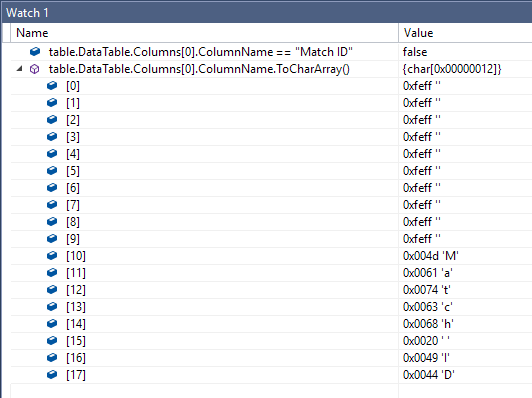
Task: Select the value 'false' in the first row
Action: coord(415,52)
